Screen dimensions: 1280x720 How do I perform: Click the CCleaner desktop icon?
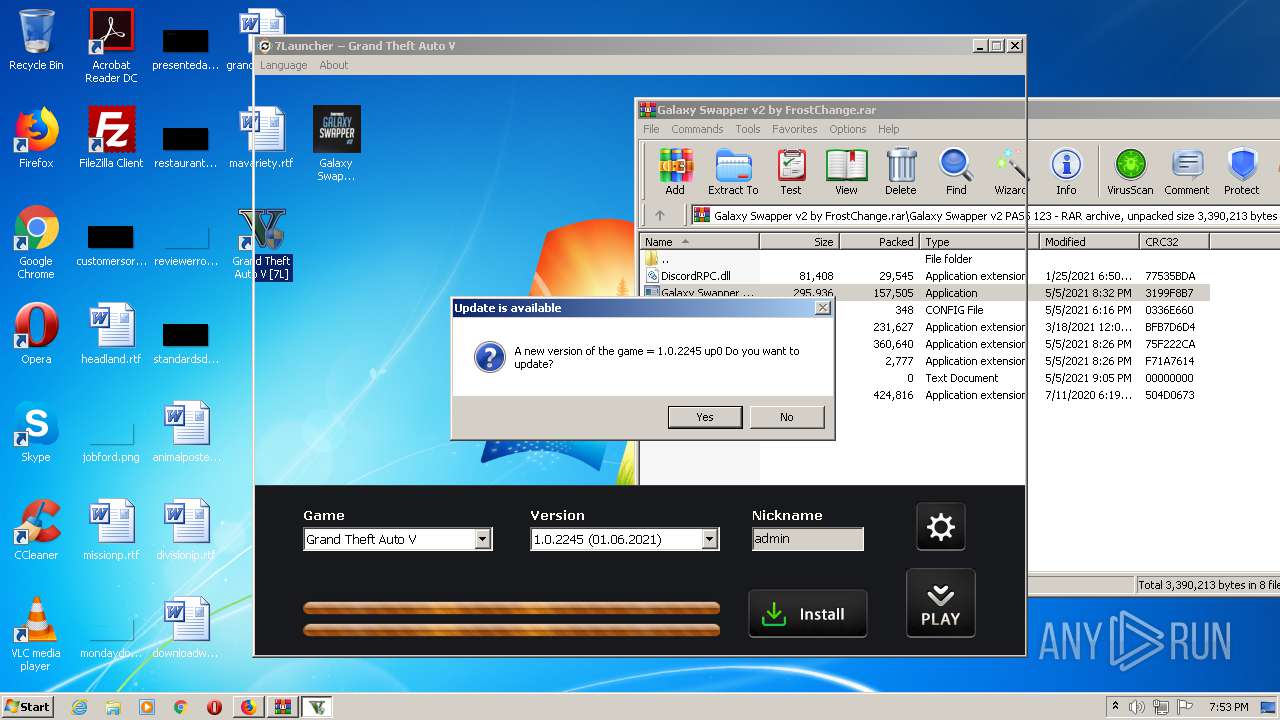click(x=36, y=530)
